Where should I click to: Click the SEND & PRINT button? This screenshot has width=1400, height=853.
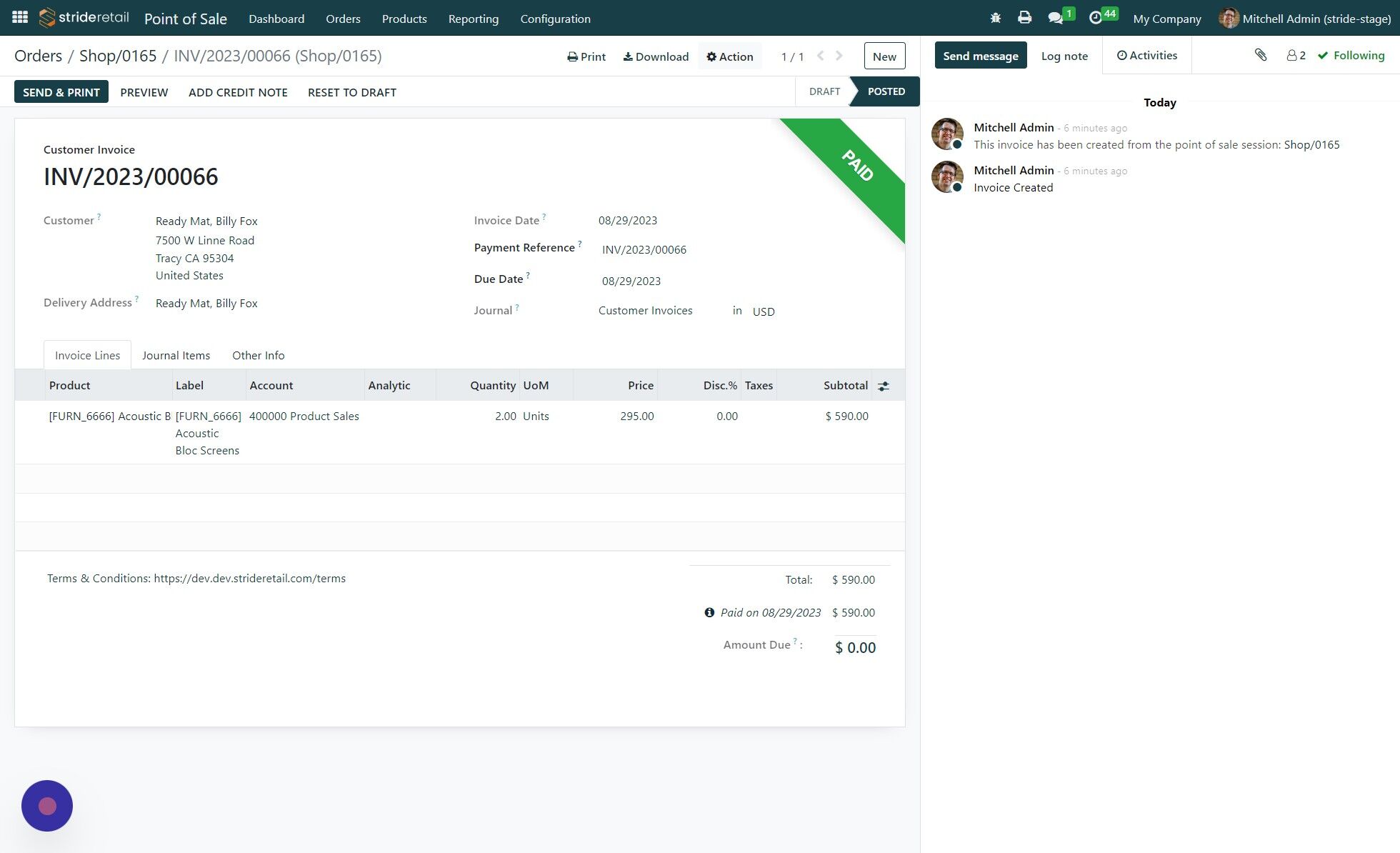(x=61, y=91)
